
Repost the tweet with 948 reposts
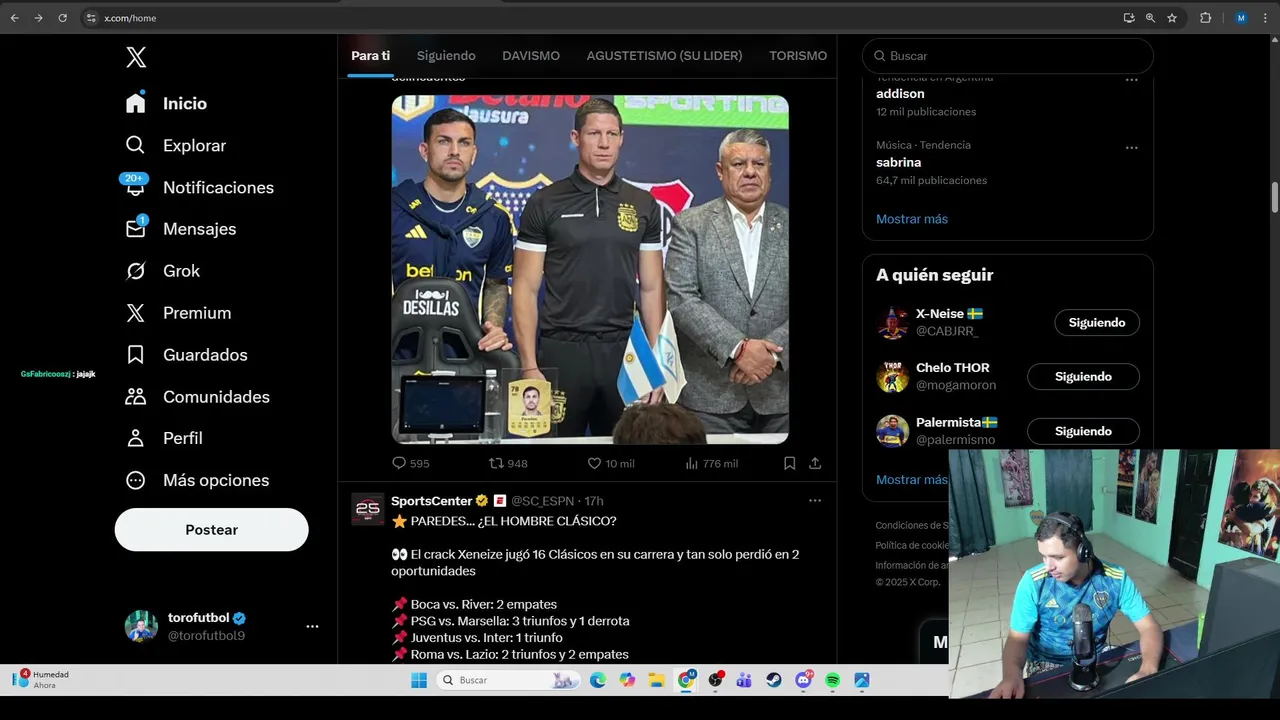tap(508, 463)
